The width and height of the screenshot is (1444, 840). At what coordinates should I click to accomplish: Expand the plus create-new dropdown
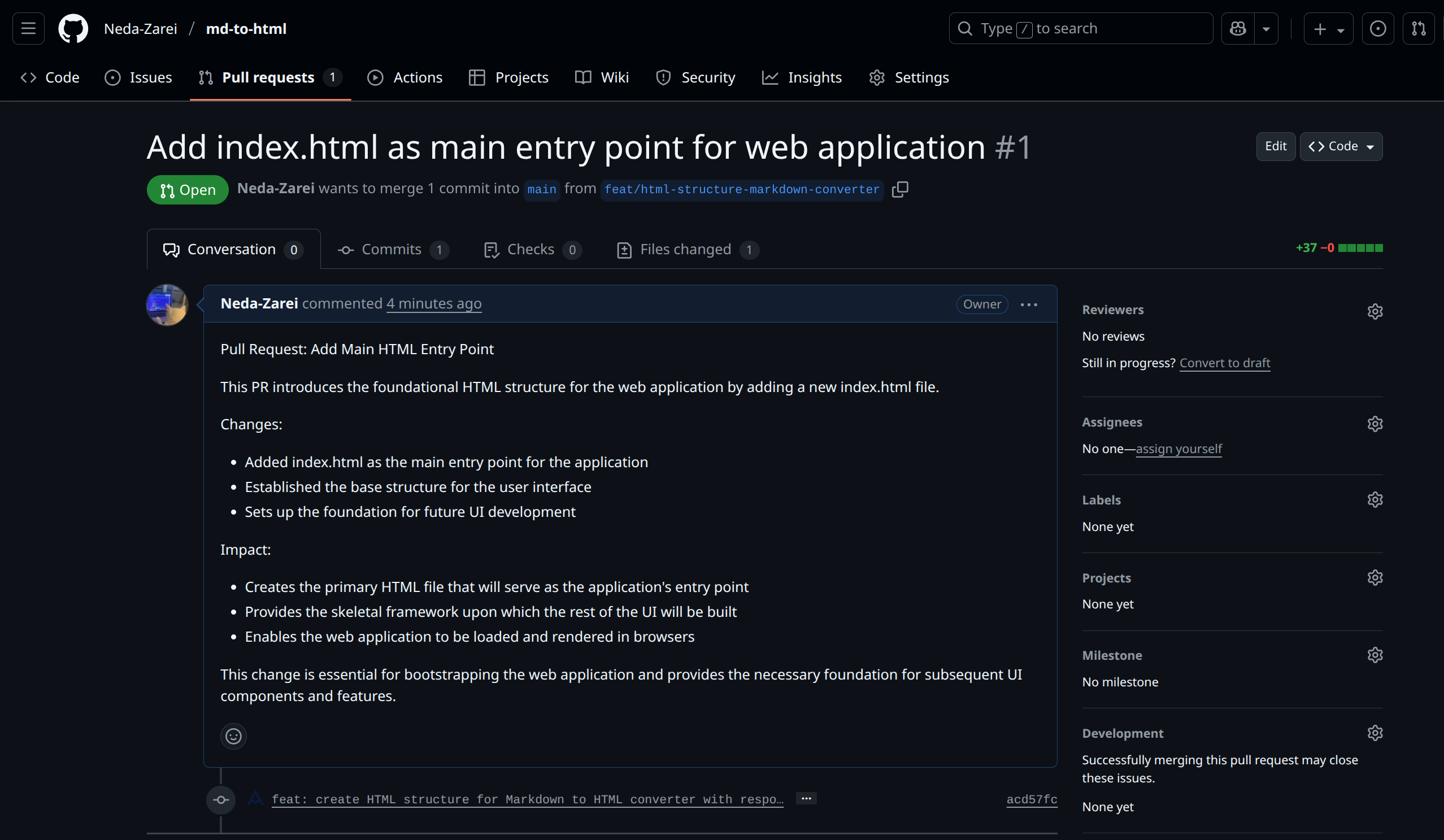1328,28
